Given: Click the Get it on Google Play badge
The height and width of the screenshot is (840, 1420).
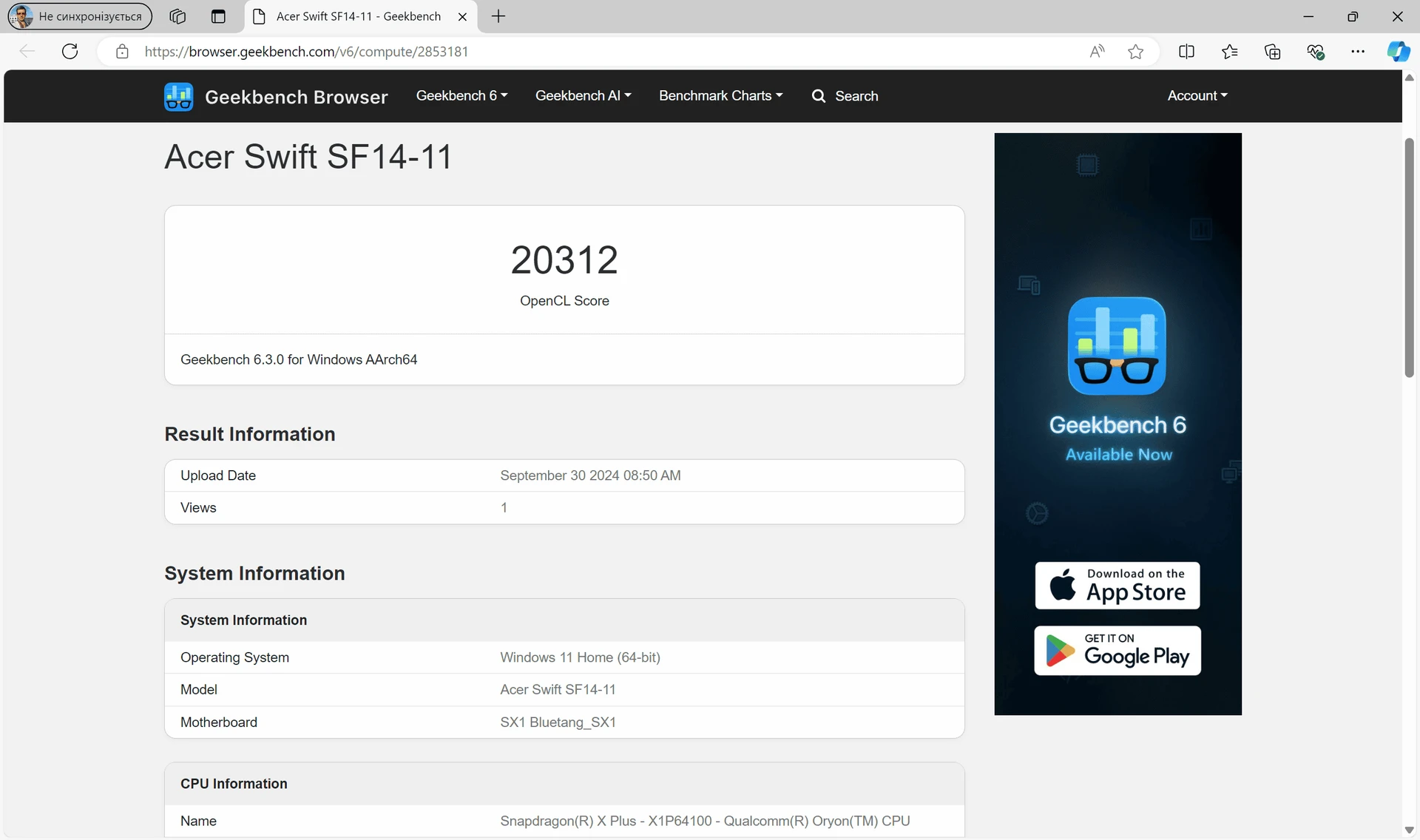Looking at the screenshot, I should 1117,650.
